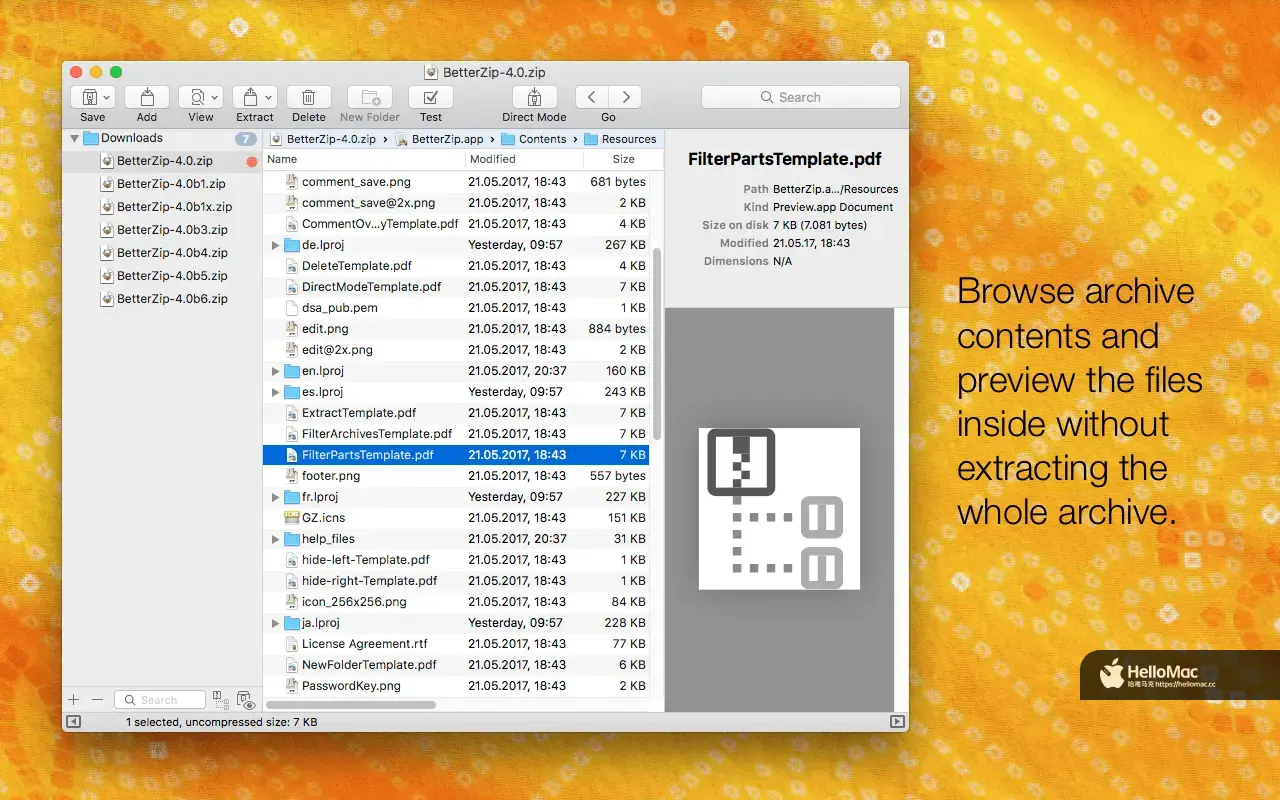Select FilterArchivesTemplate.pdf file row
Screen dimensions: 1280x800
click(x=457, y=434)
